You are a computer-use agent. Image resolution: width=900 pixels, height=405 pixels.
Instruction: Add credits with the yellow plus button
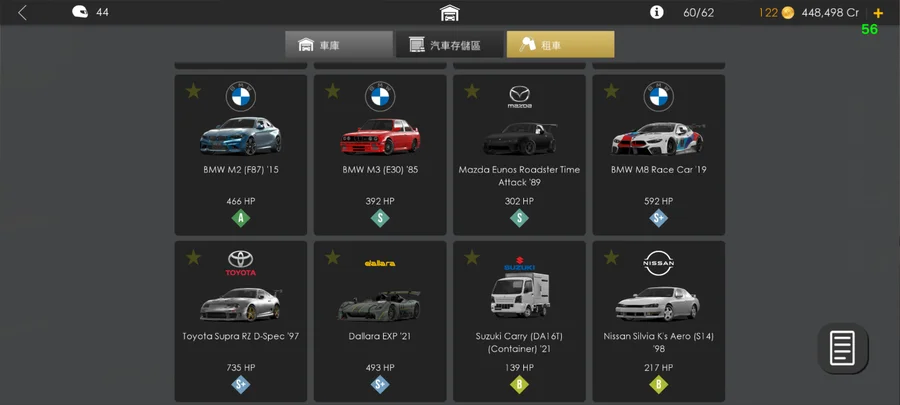click(878, 13)
